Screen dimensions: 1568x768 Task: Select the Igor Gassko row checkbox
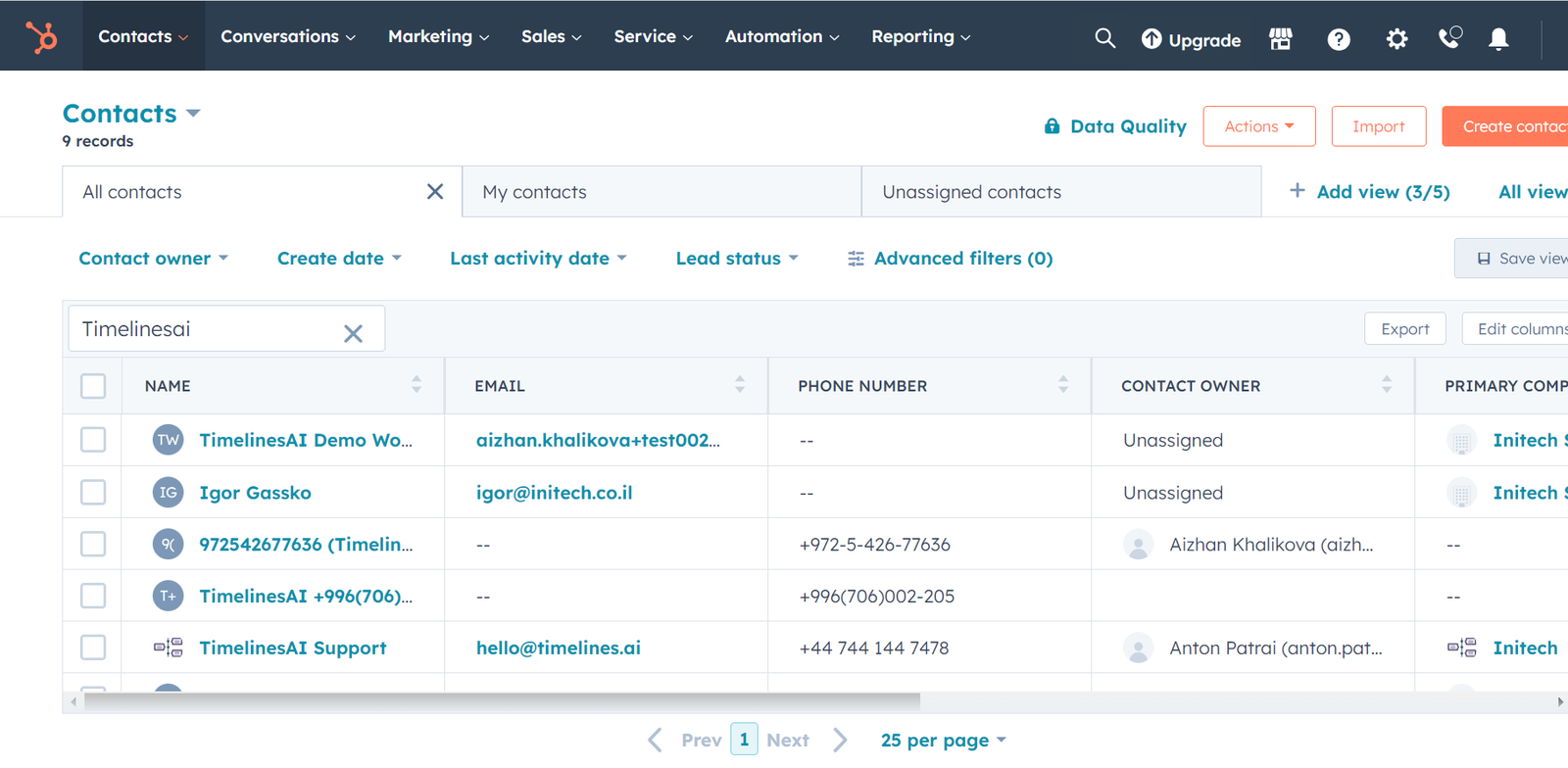coord(93,492)
